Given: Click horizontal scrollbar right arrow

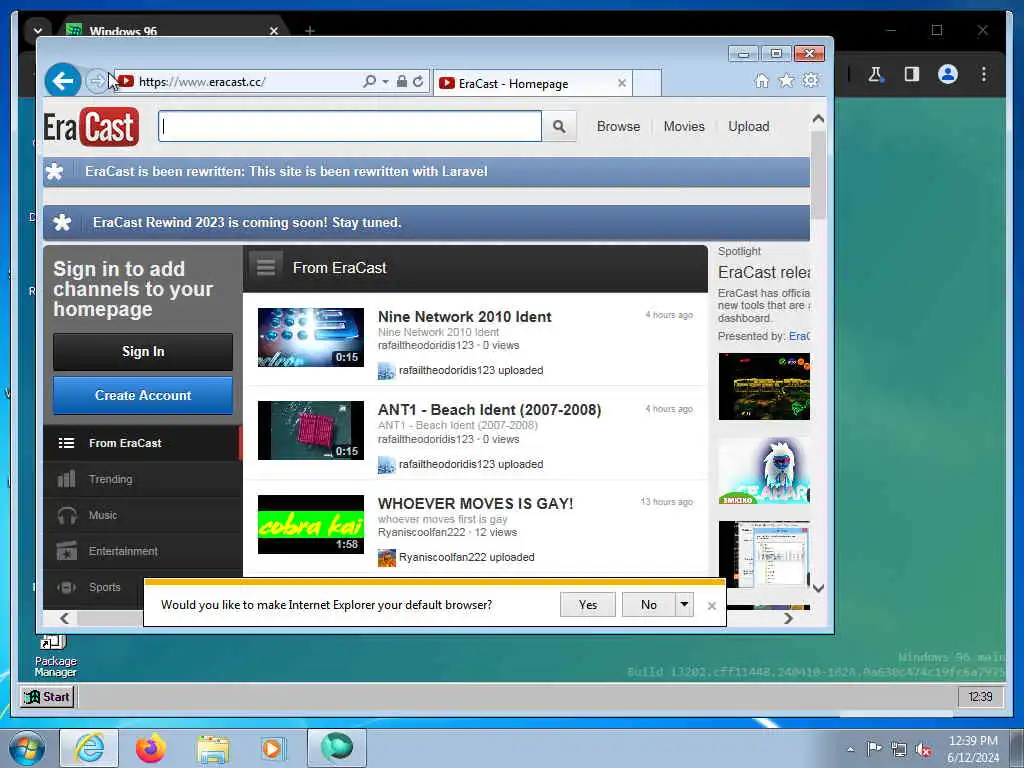Looking at the screenshot, I should 788,618.
